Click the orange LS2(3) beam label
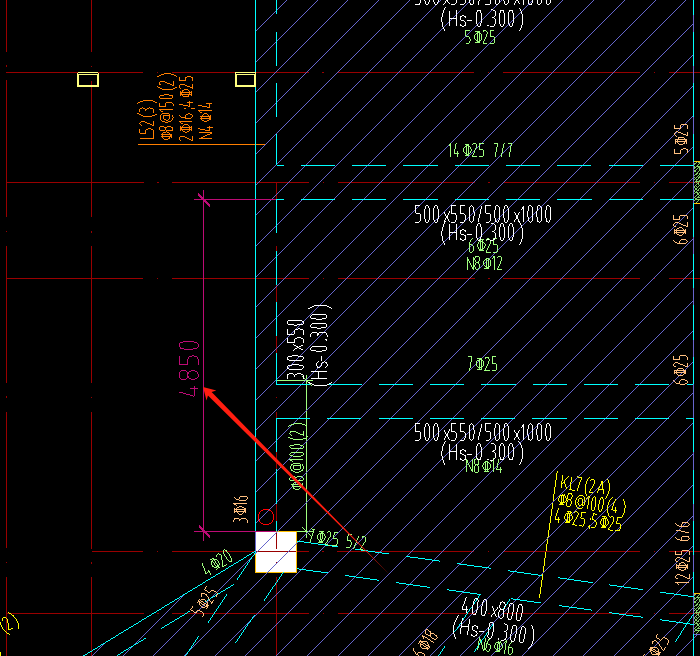This screenshot has height=656, width=700. (x=147, y=120)
